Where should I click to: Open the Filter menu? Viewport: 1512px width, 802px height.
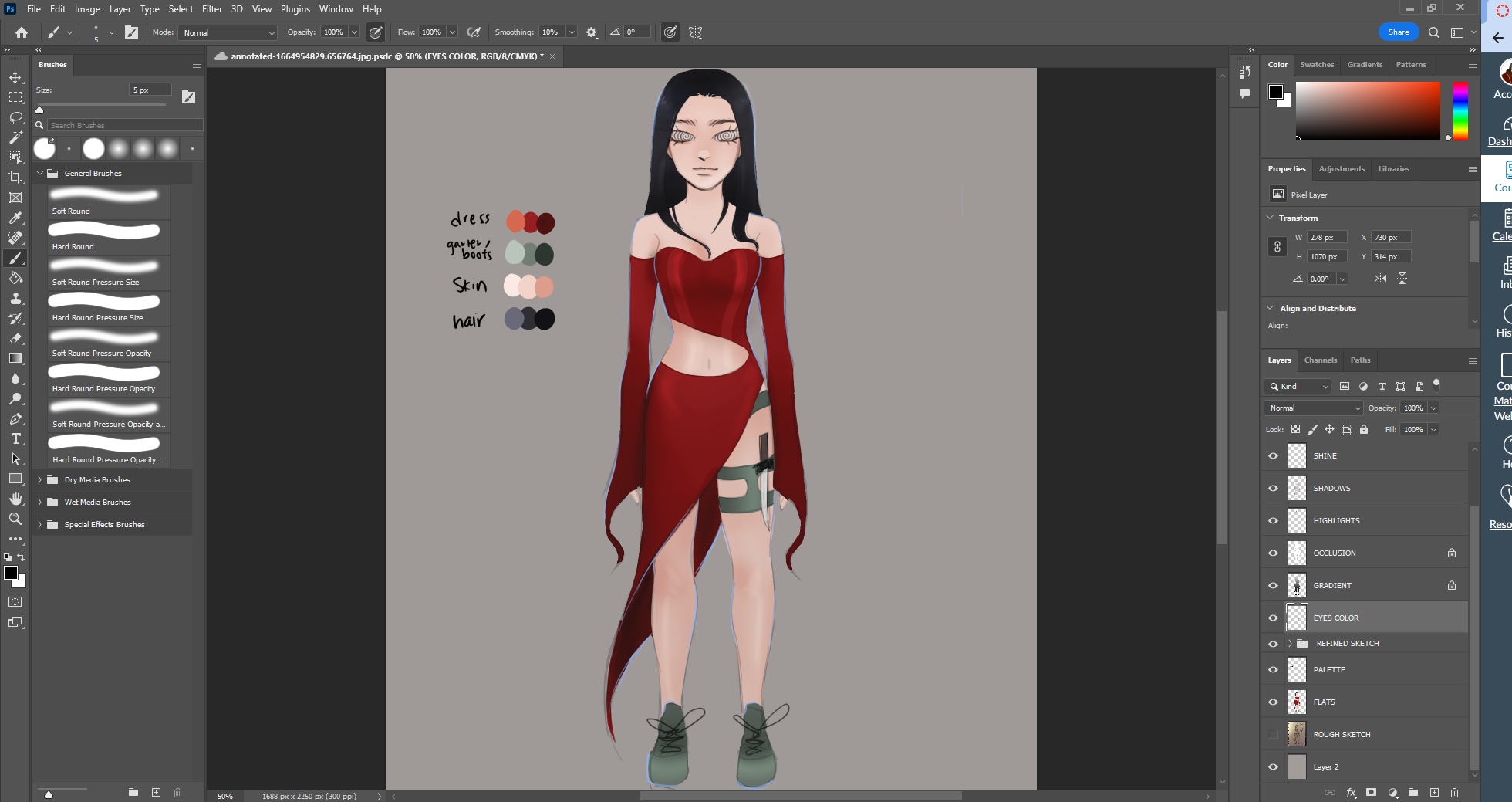pyautogui.click(x=211, y=9)
